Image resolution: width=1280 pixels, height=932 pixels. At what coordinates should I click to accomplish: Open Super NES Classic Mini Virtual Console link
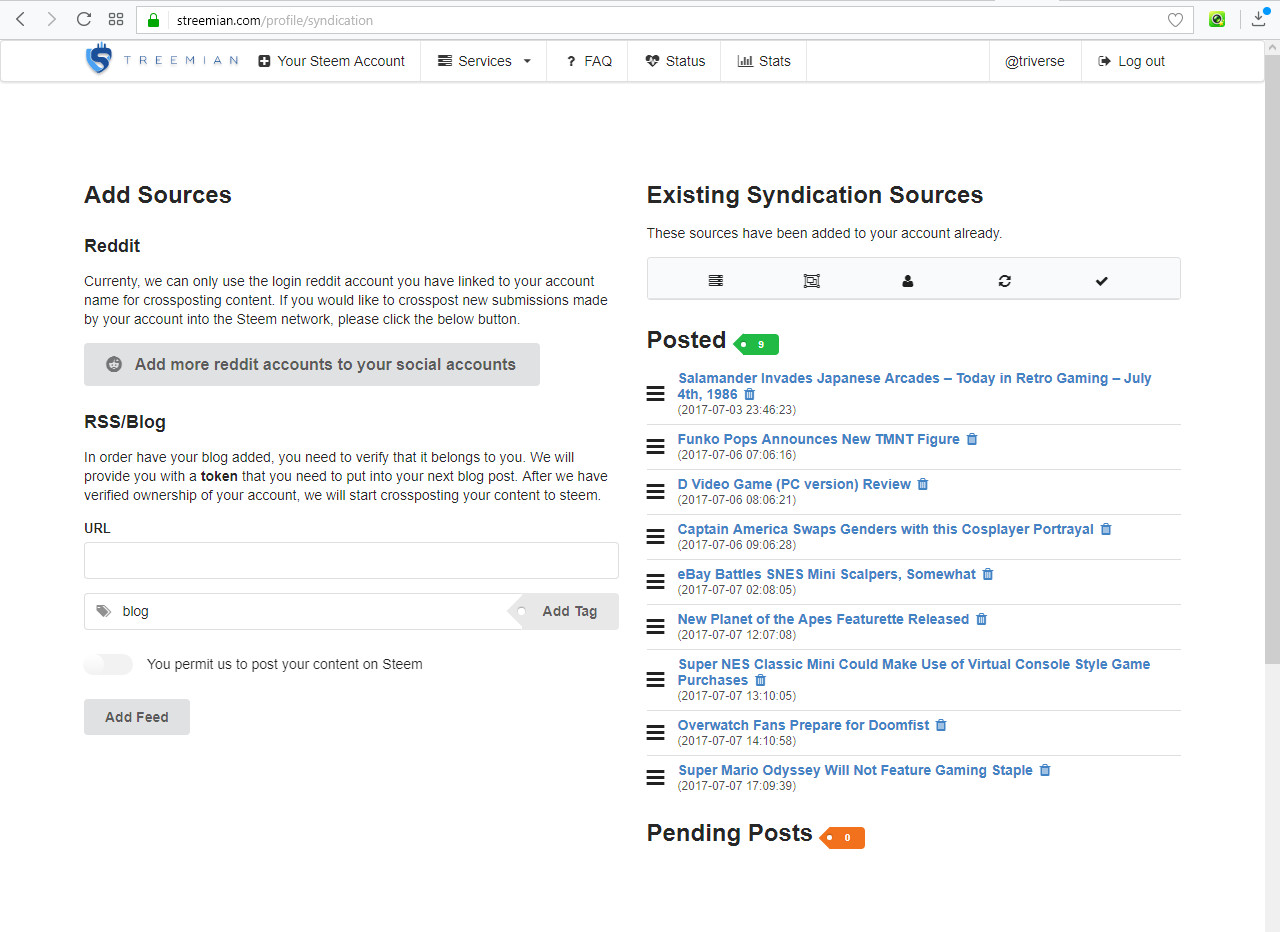[914, 672]
